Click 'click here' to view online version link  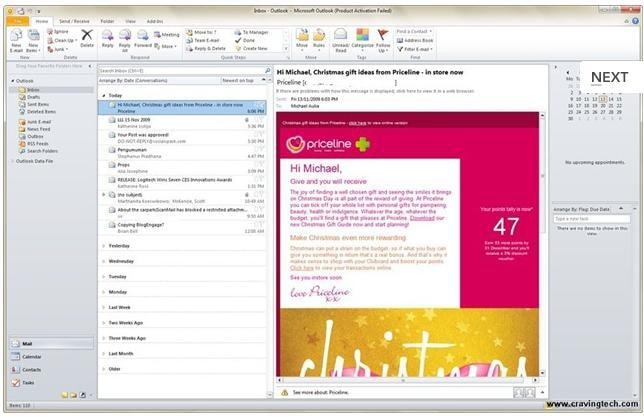357,123
